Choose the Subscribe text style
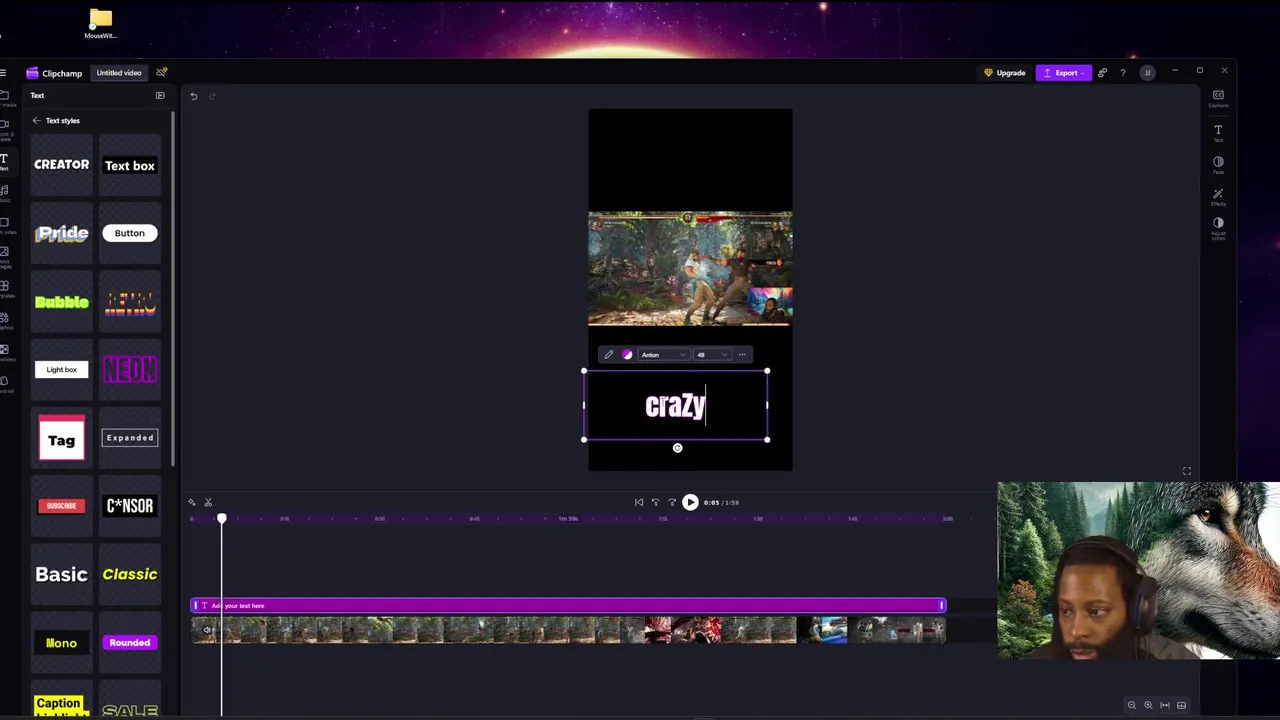The width and height of the screenshot is (1280, 720). pyautogui.click(x=62, y=506)
